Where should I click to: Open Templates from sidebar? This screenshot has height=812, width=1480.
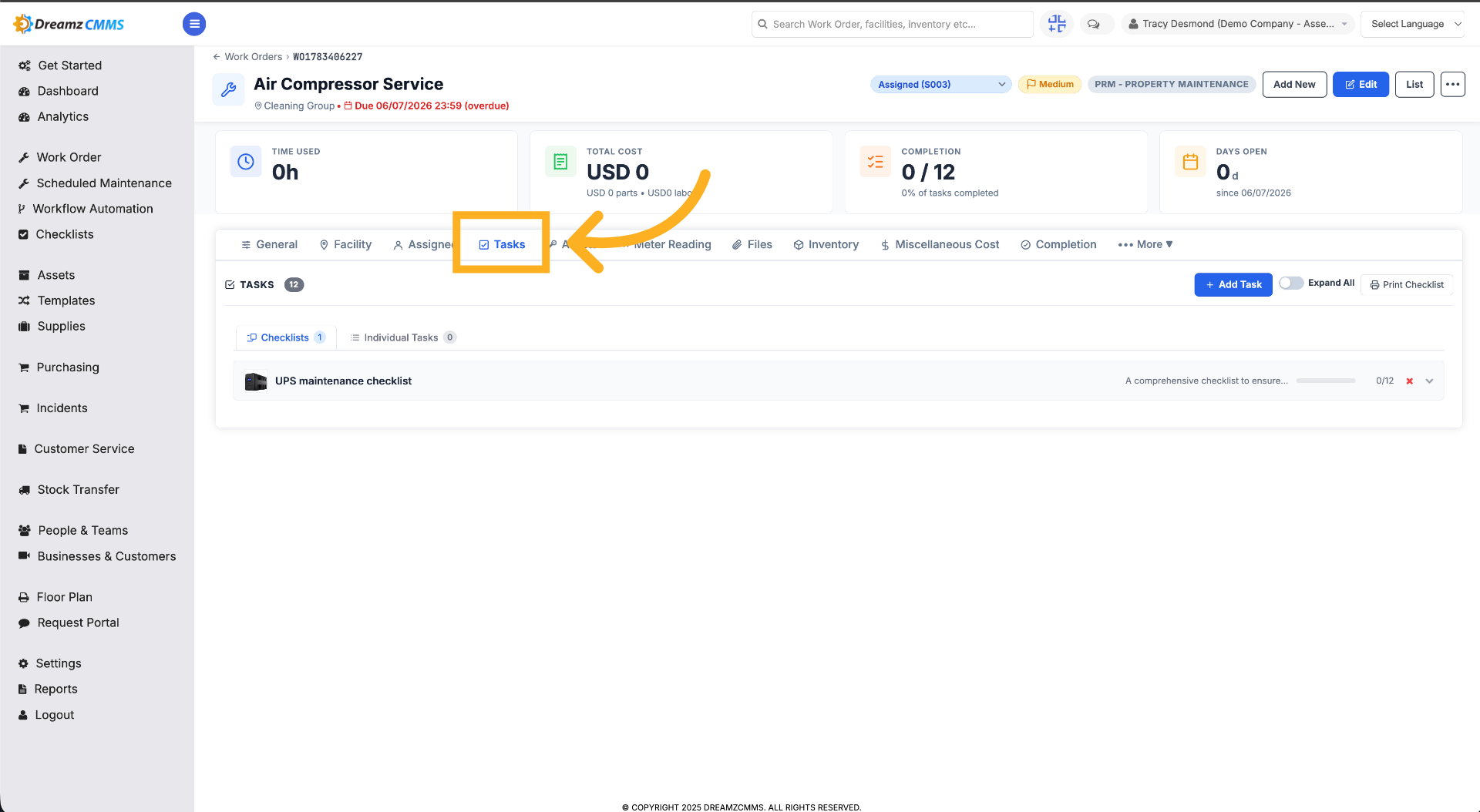click(x=66, y=300)
